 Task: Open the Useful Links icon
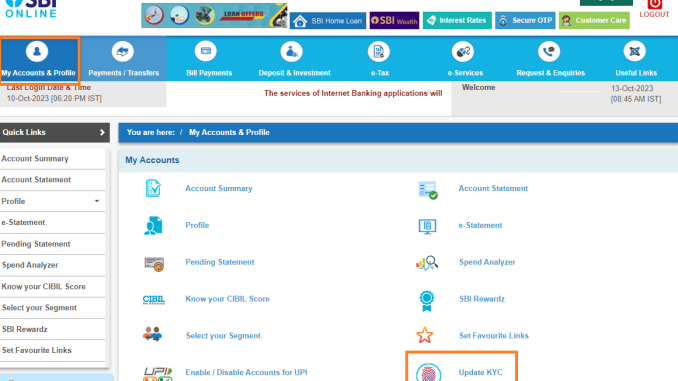635,51
